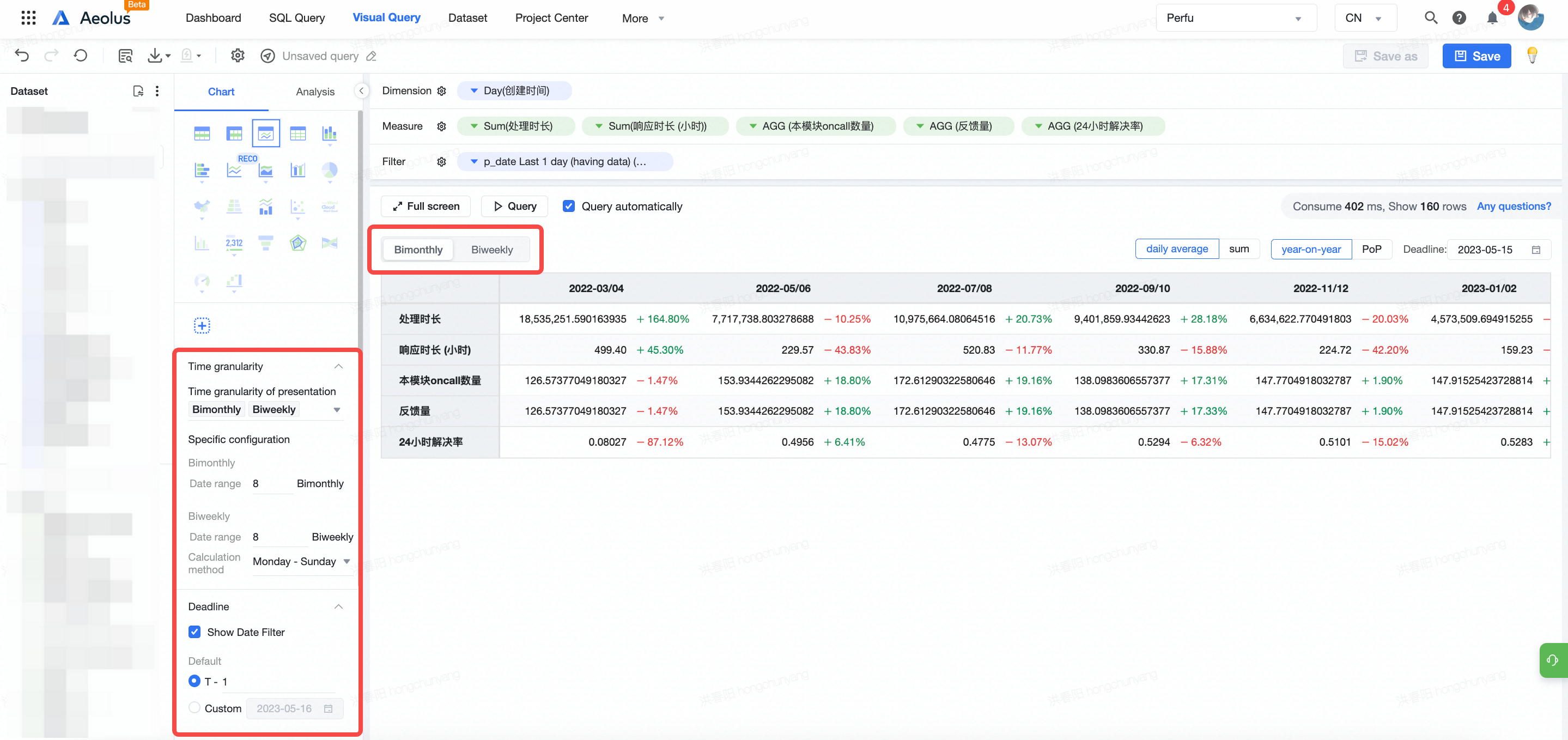This screenshot has height=740, width=1568.
Task: Select the stacked column chart type
Action: pyautogui.click(x=329, y=134)
